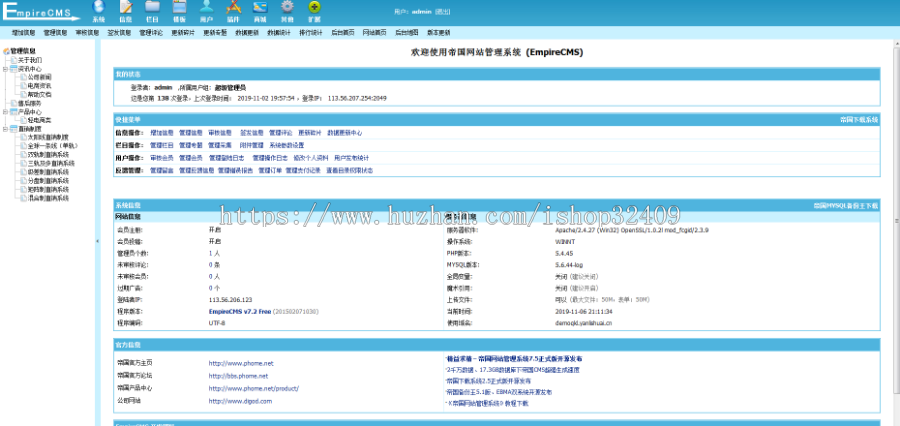This screenshot has height=426, width=900.
Task: Select 公司新闻 in the tree
Action: tap(40, 77)
